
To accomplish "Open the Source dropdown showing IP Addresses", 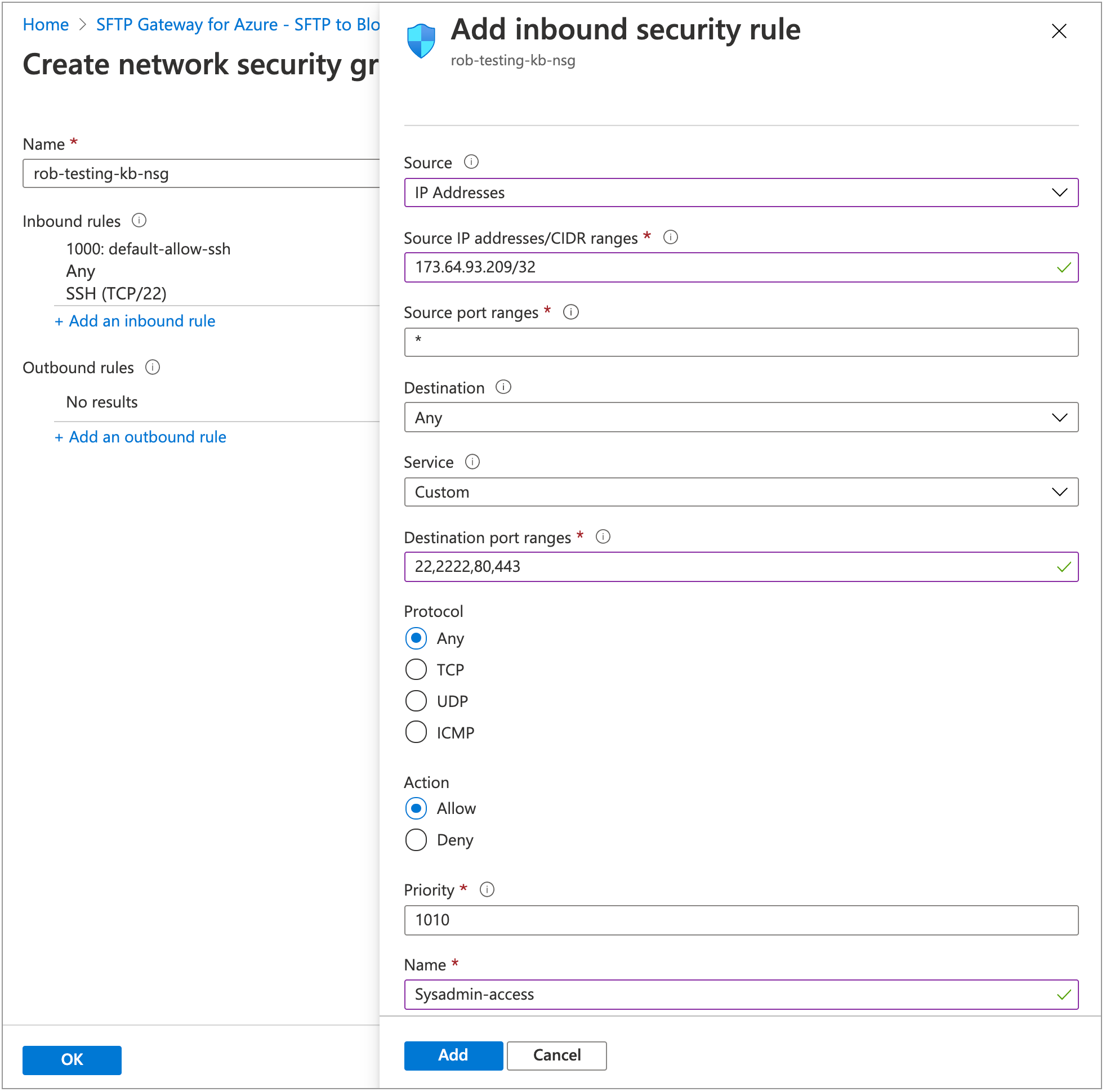I will 741,193.
